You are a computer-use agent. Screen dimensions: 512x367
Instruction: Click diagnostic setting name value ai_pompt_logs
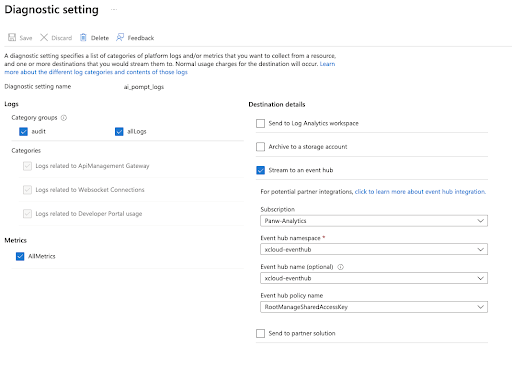(x=144, y=87)
